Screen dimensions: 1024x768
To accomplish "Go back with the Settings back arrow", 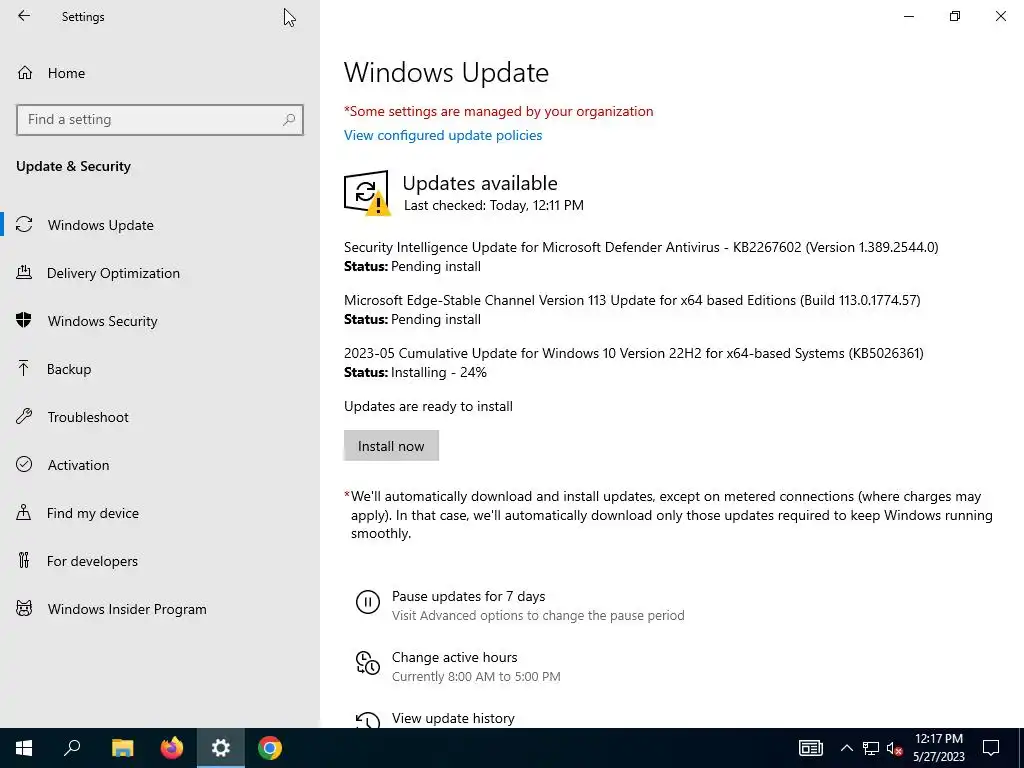I will click(24, 16).
